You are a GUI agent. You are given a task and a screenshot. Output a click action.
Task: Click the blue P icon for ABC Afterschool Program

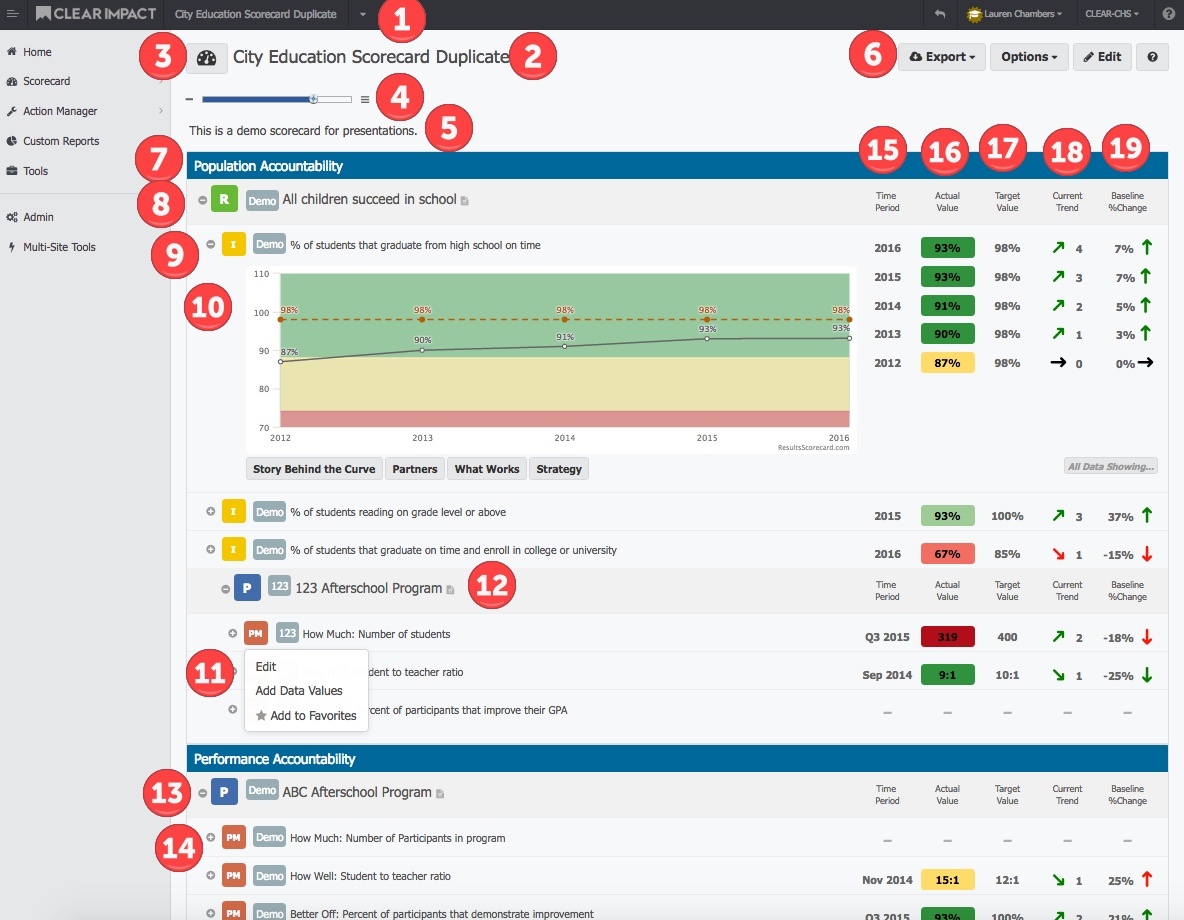click(224, 792)
